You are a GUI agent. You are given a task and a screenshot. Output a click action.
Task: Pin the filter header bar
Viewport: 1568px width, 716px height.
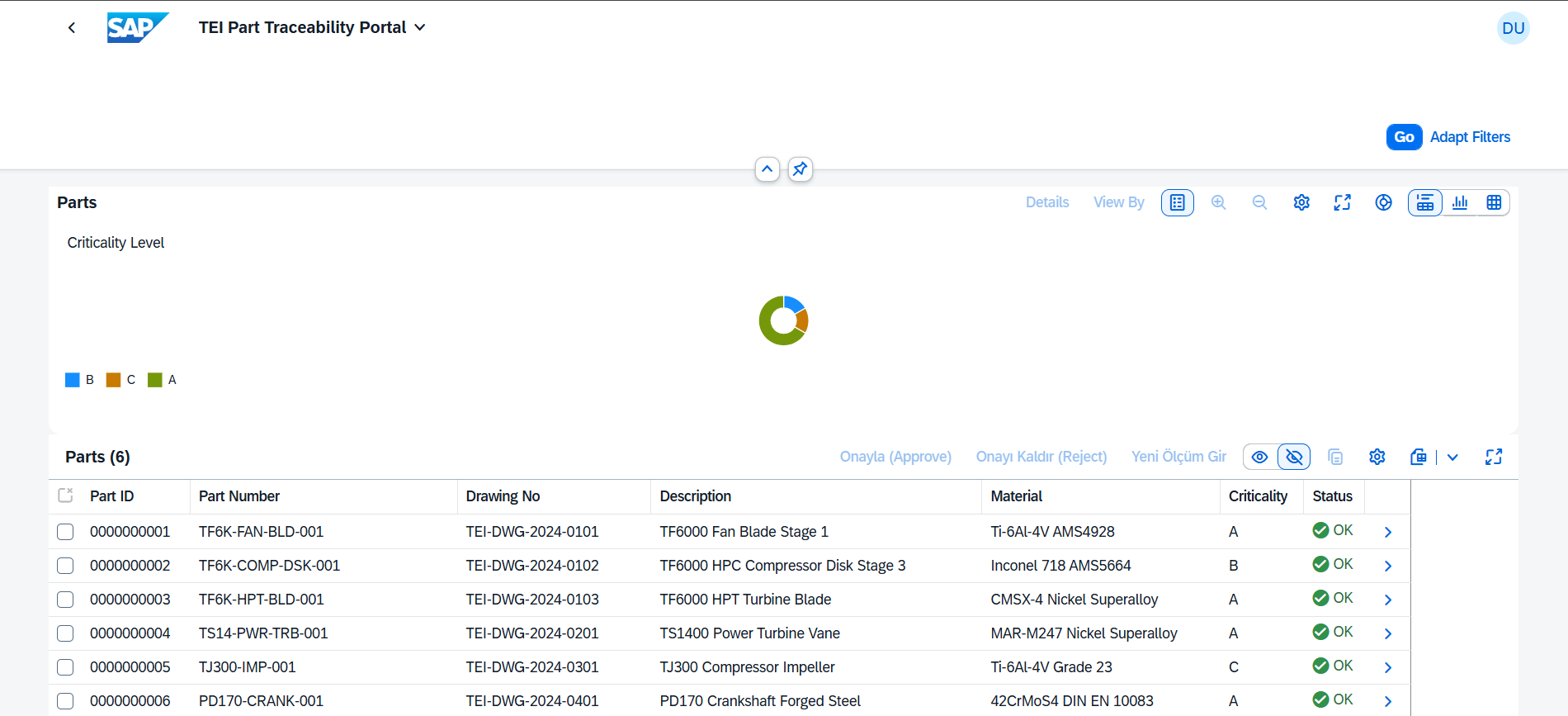point(800,169)
